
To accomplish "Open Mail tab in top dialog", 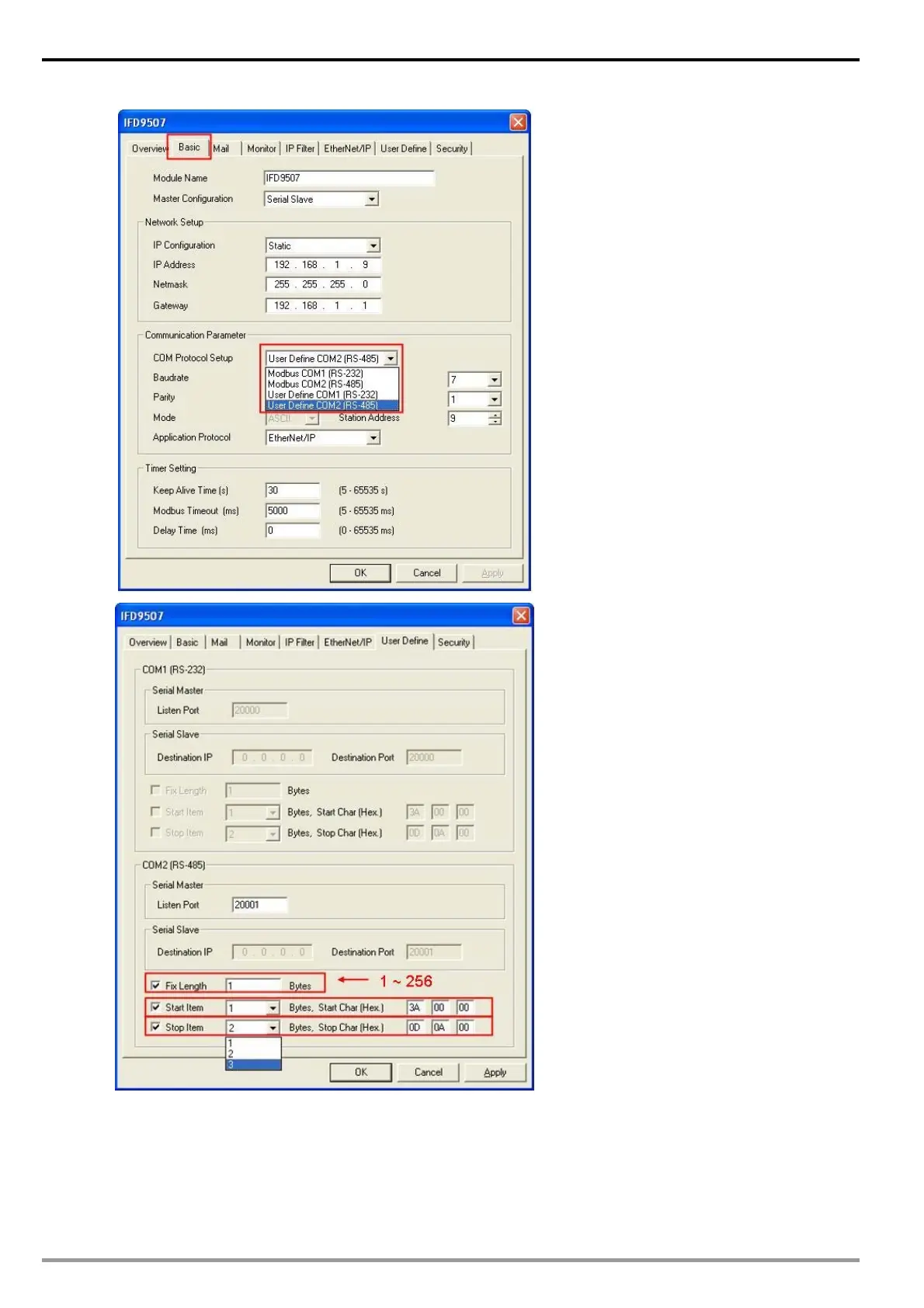I will coord(221,148).
